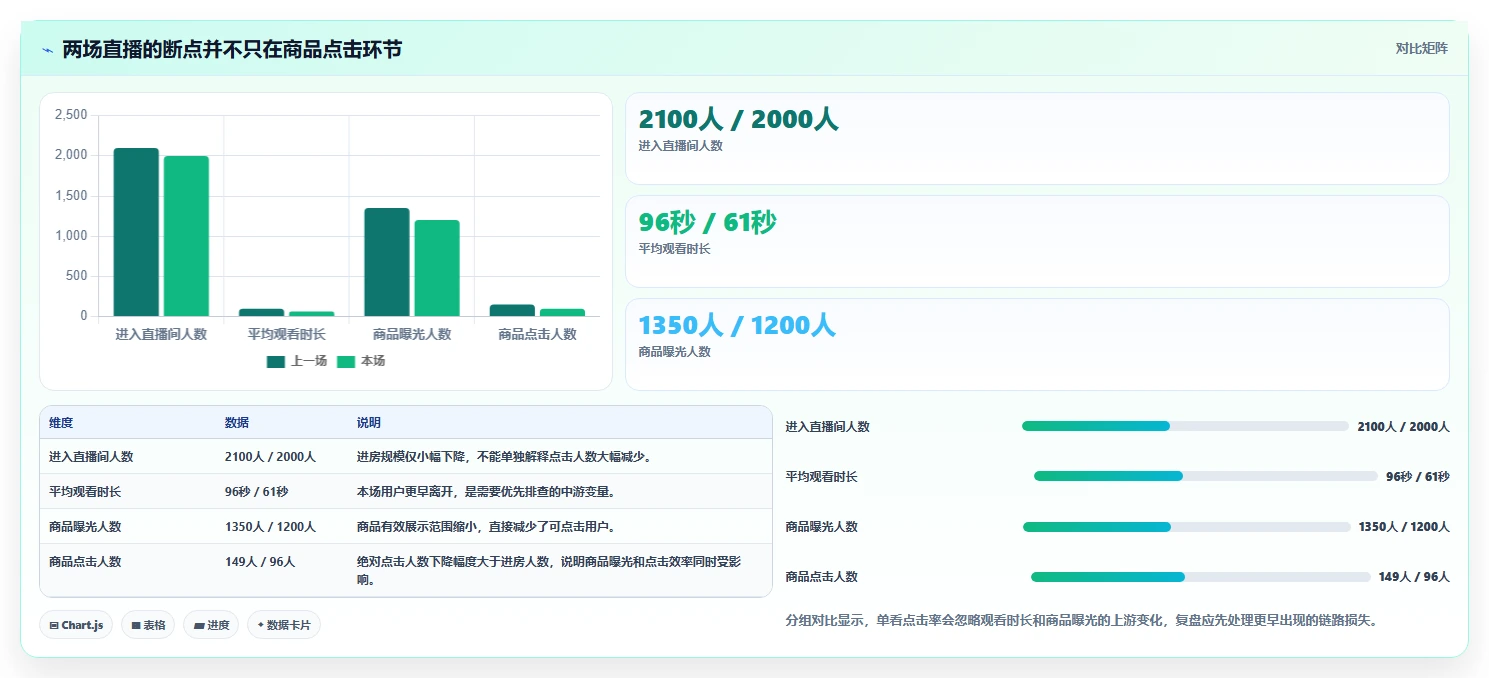
Task: Click the 商品点击人数 chart axis label
Action: (x=537, y=334)
